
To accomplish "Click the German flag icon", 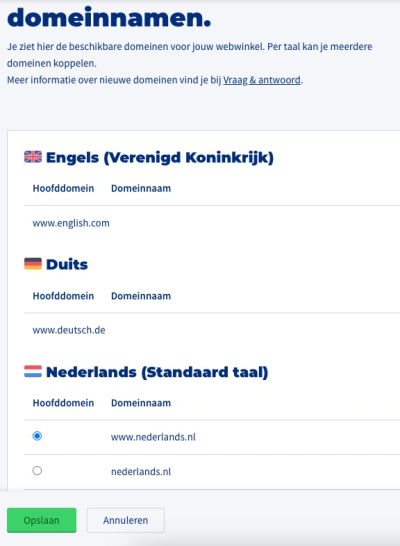I will 33,264.
